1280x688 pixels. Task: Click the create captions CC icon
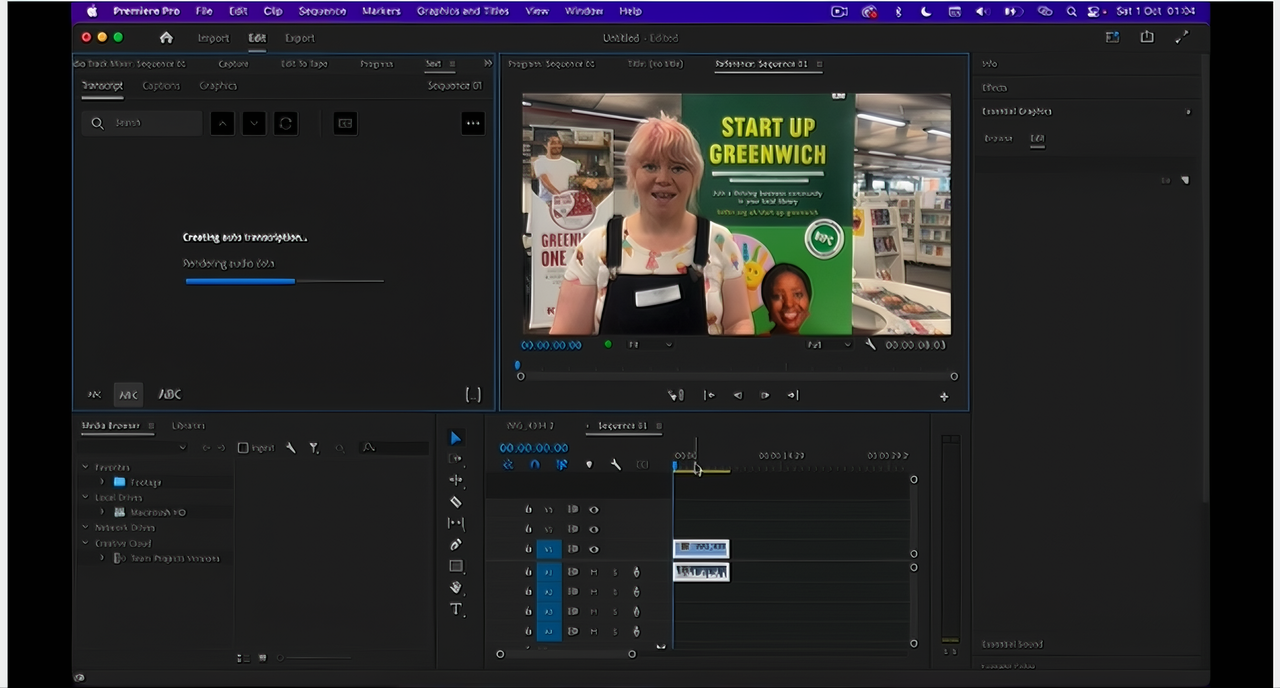[345, 123]
